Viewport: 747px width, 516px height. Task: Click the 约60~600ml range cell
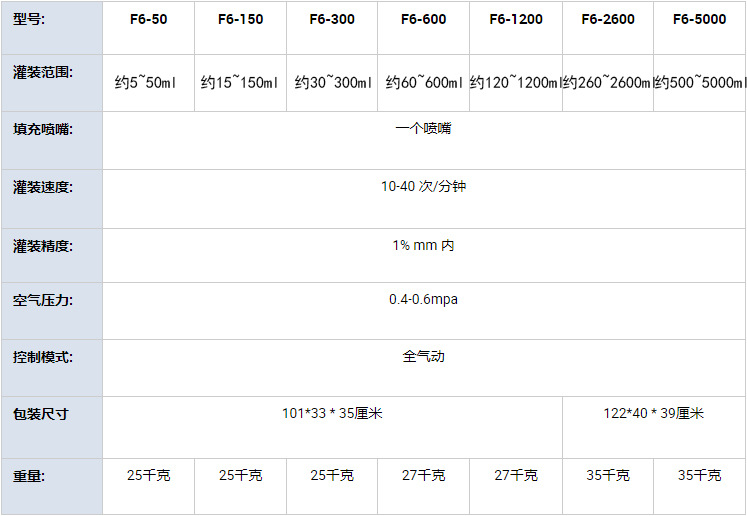[x=424, y=82]
